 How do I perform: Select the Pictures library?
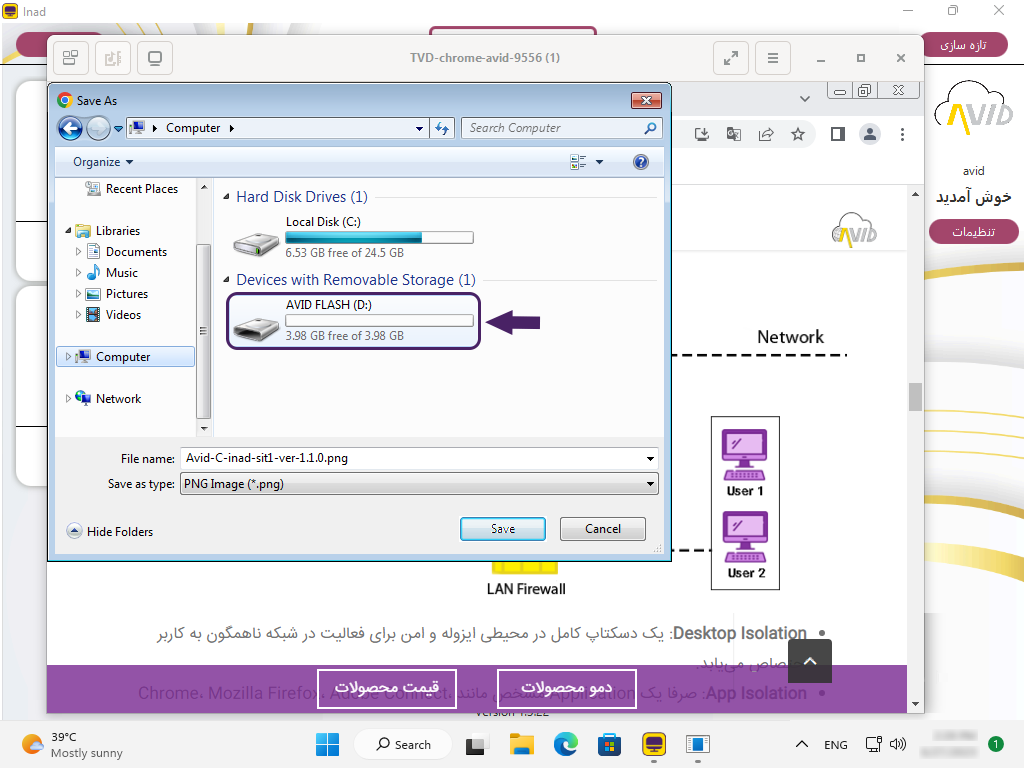pos(118,294)
